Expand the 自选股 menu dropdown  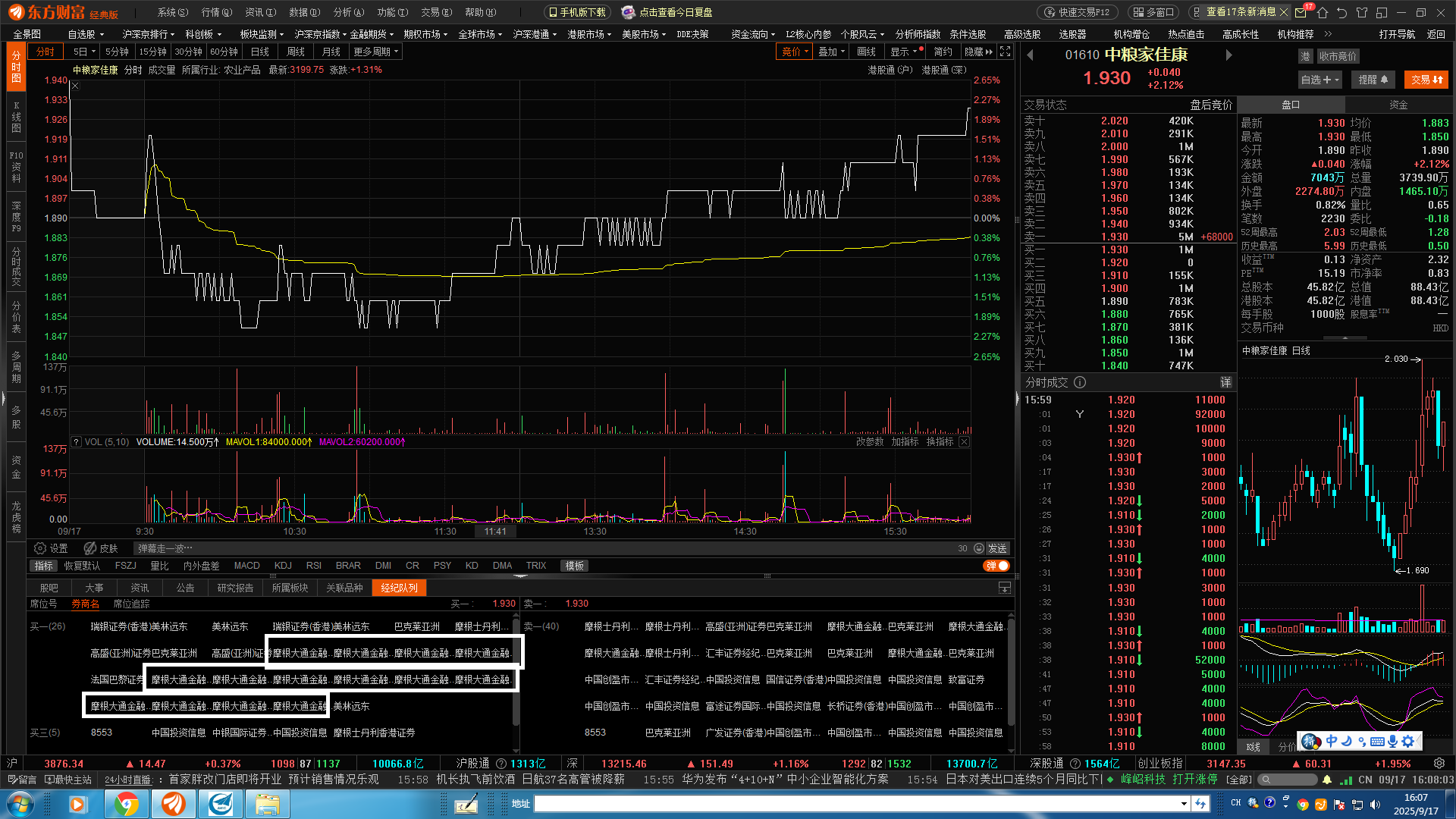tap(86, 34)
